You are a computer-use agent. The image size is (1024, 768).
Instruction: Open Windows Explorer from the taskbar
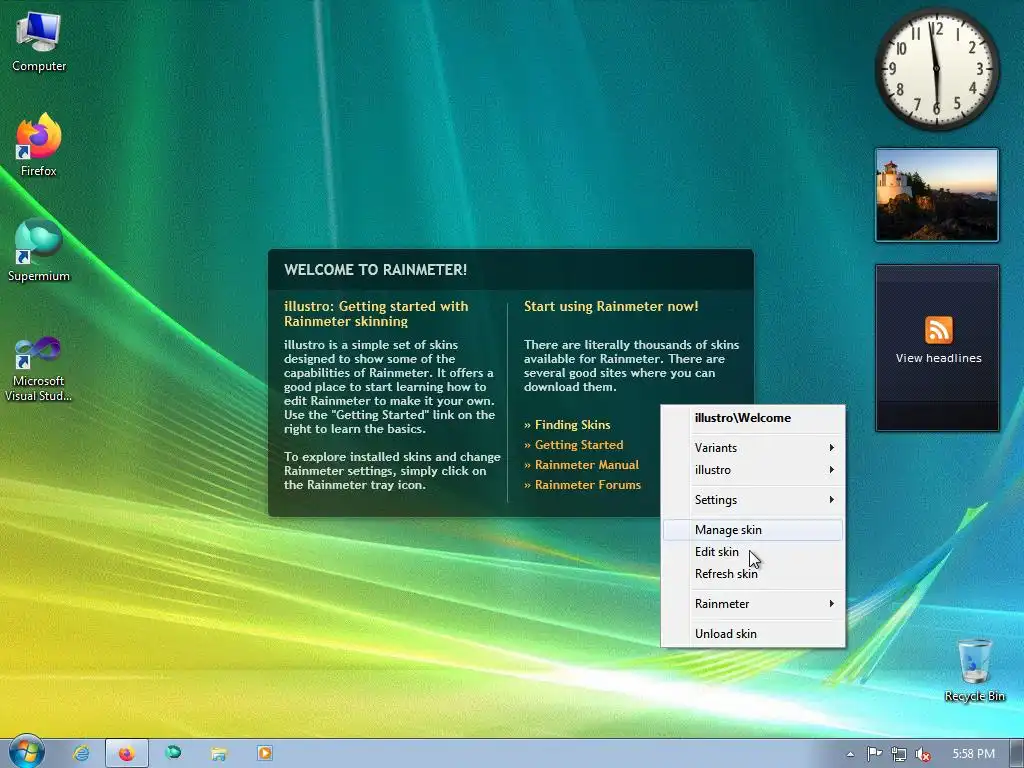tap(219, 753)
